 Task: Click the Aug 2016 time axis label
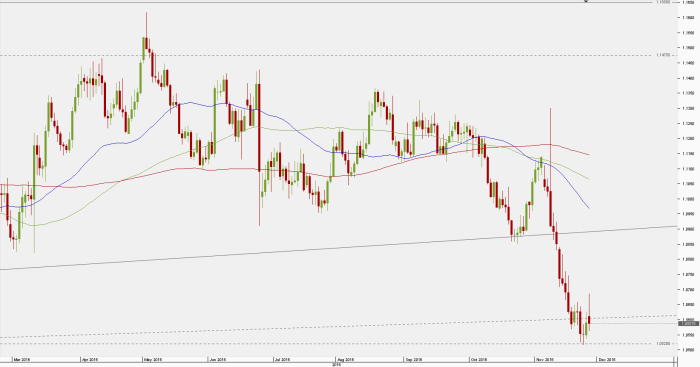346,359
